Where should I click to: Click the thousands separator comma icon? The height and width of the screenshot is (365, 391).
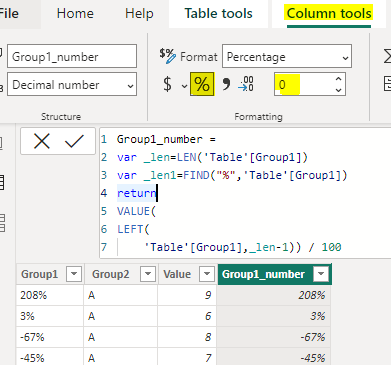coord(226,84)
